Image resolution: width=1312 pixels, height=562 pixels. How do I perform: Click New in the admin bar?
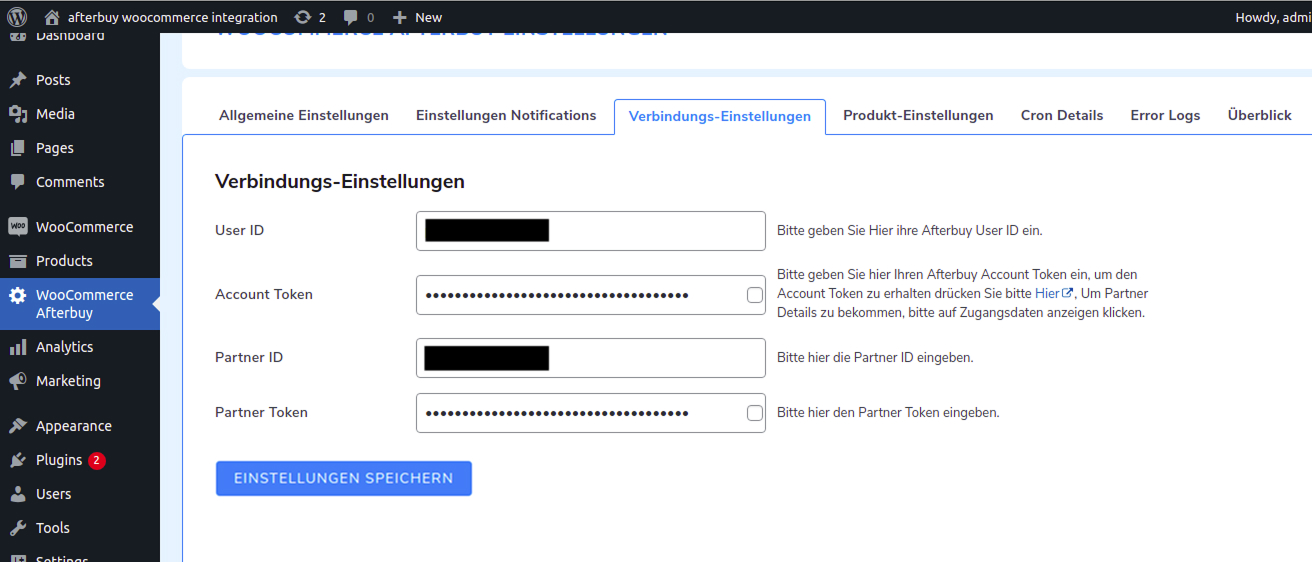click(x=428, y=17)
